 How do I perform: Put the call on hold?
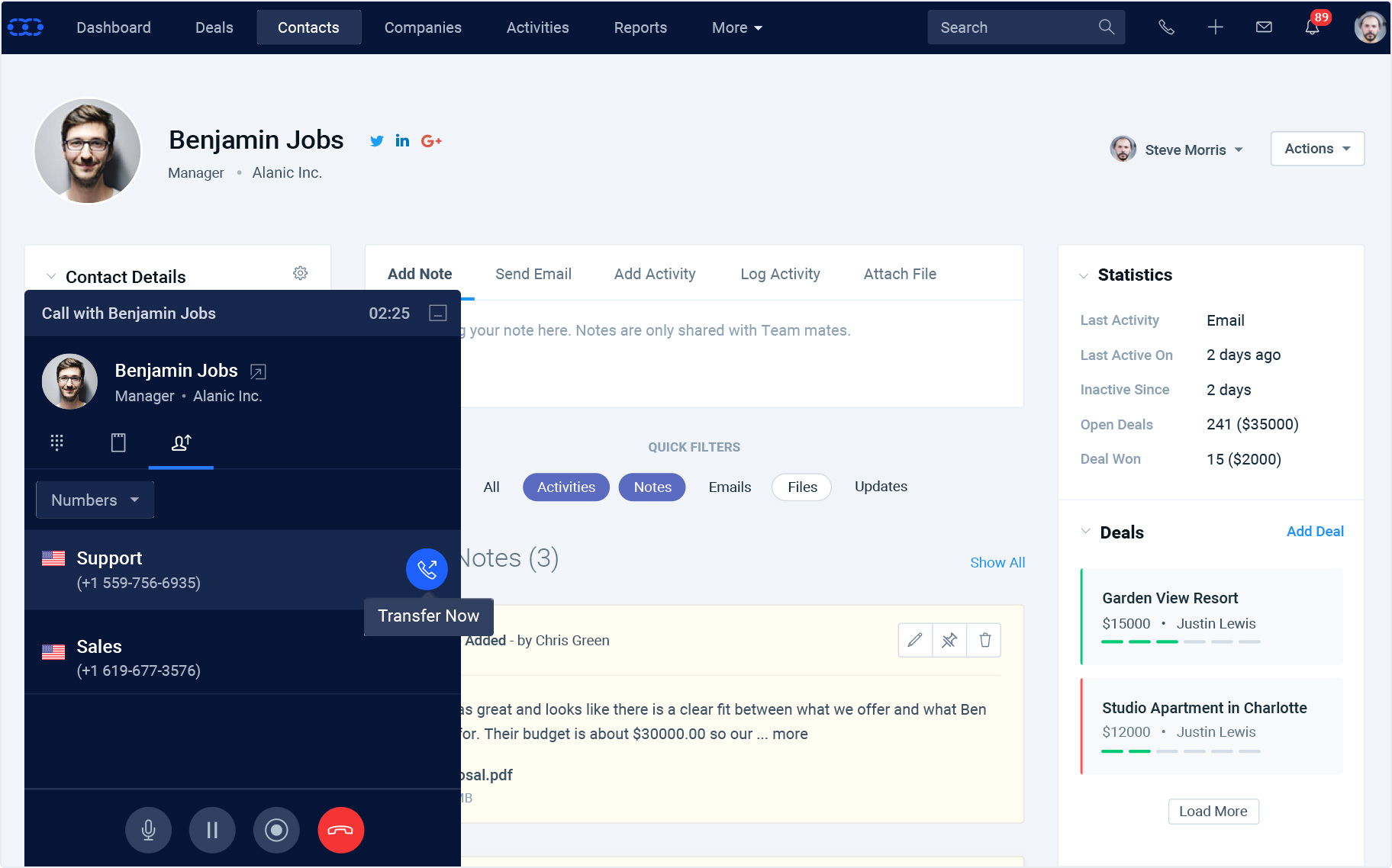[x=212, y=830]
